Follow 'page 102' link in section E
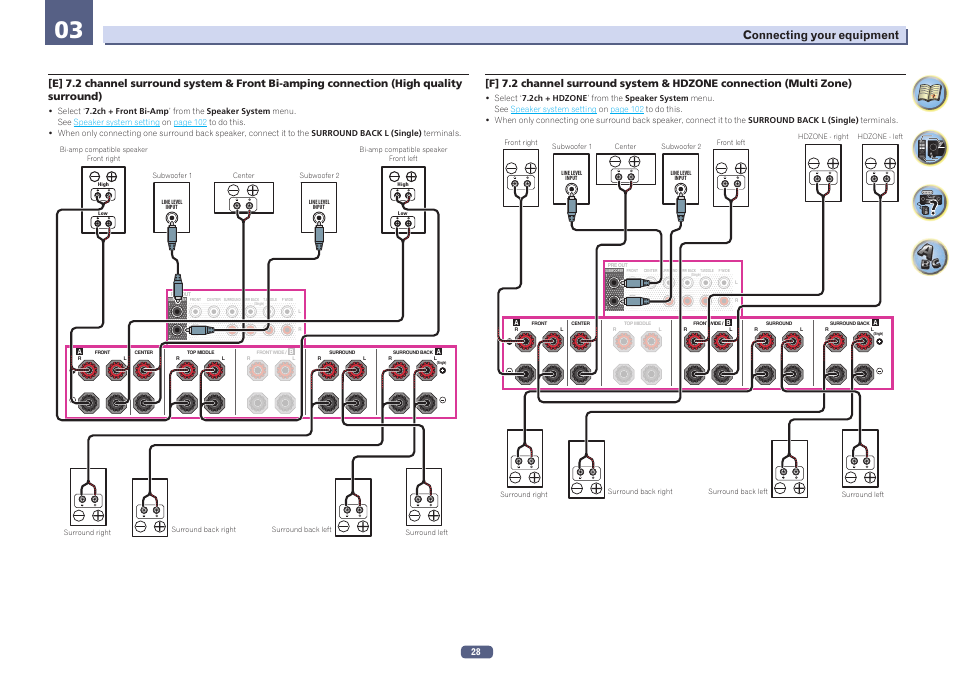Image resolution: width=954 pixels, height=675 pixels. (190, 122)
